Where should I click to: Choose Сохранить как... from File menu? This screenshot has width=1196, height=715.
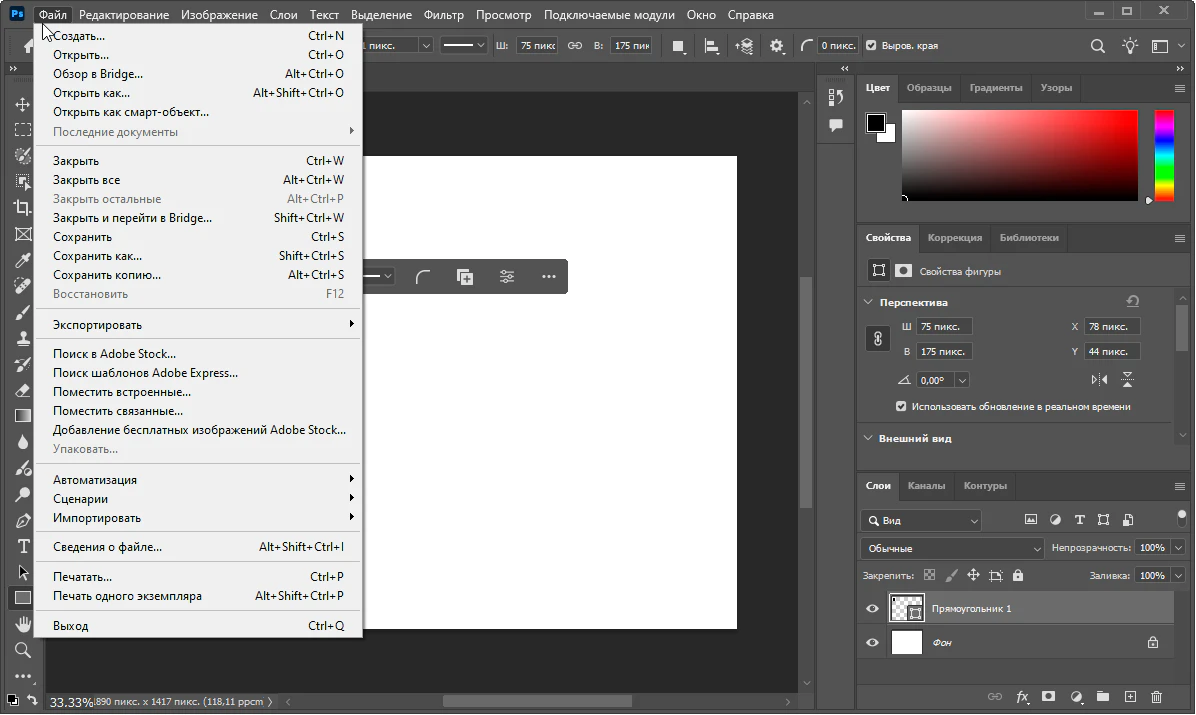click(98, 256)
